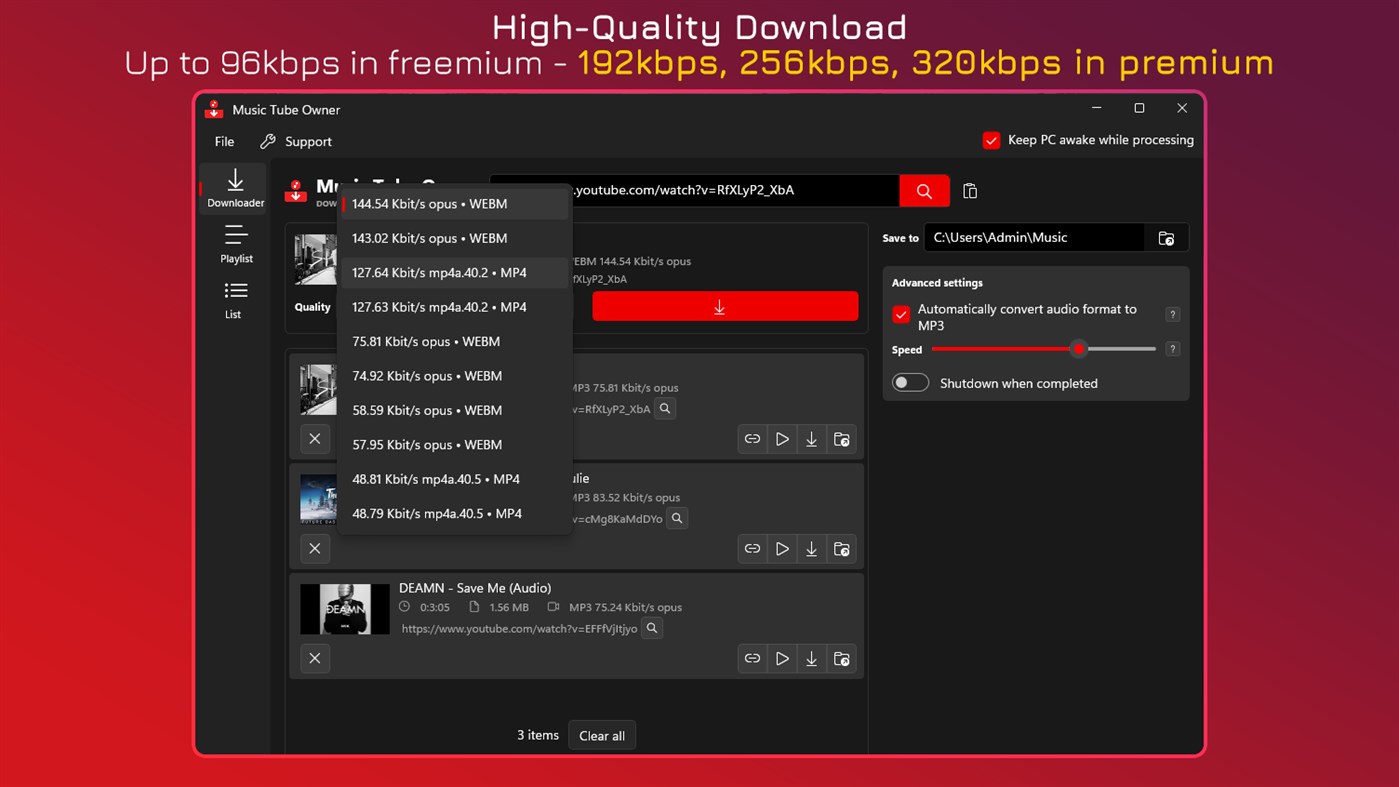The height and width of the screenshot is (787, 1399).
Task: Choose the 127.64 Kbit/s MP4 quality option
Action: [439, 272]
